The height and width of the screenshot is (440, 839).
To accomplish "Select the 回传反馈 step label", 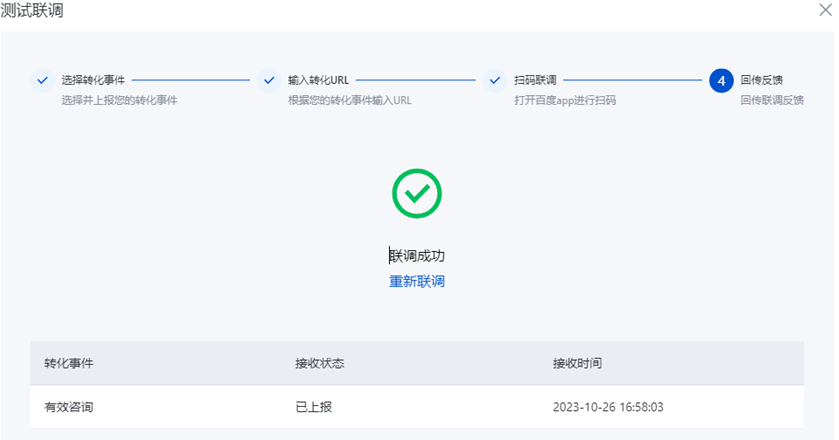I will click(x=761, y=80).
